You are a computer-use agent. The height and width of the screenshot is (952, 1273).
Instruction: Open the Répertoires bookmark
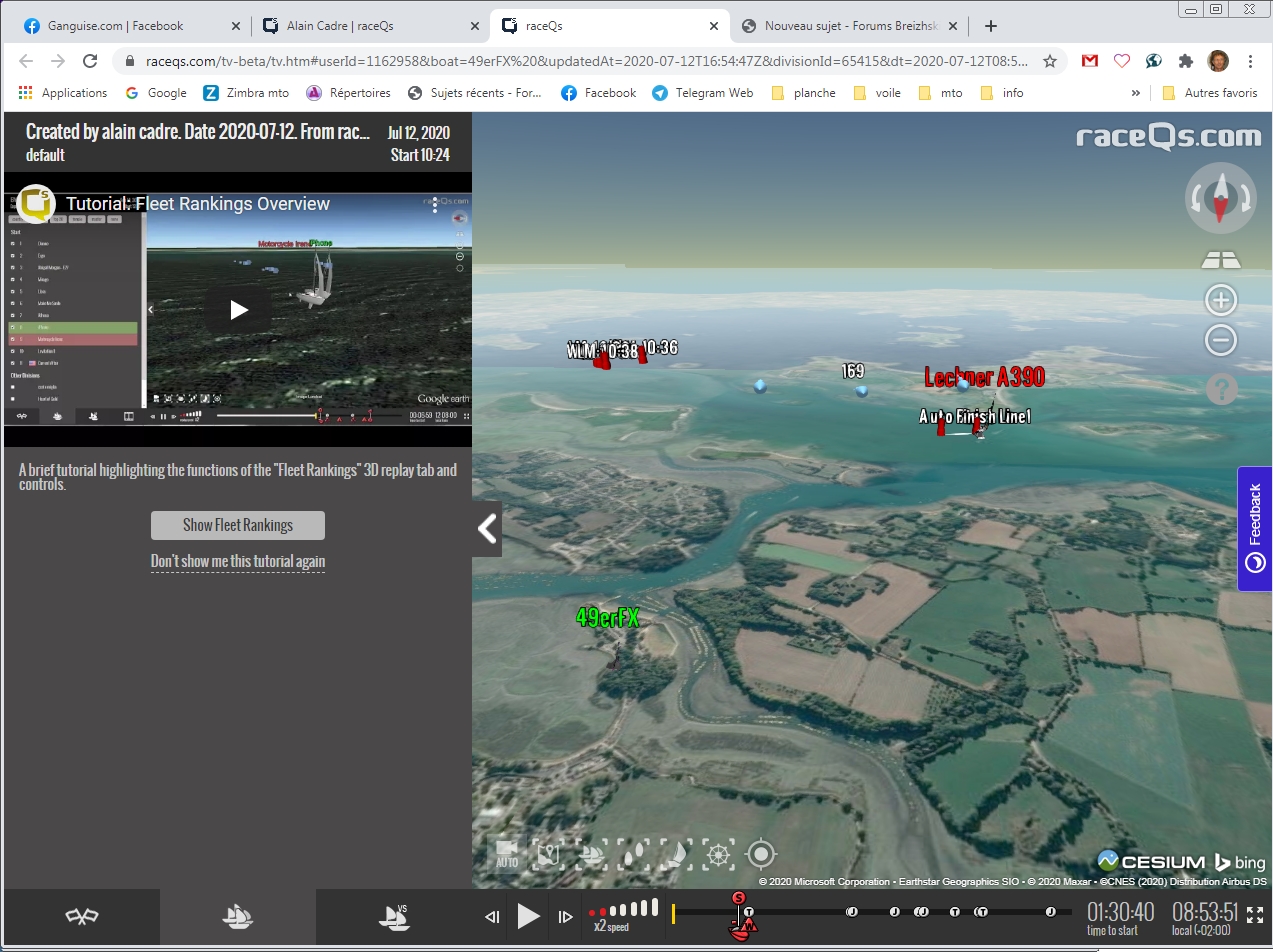348,93
